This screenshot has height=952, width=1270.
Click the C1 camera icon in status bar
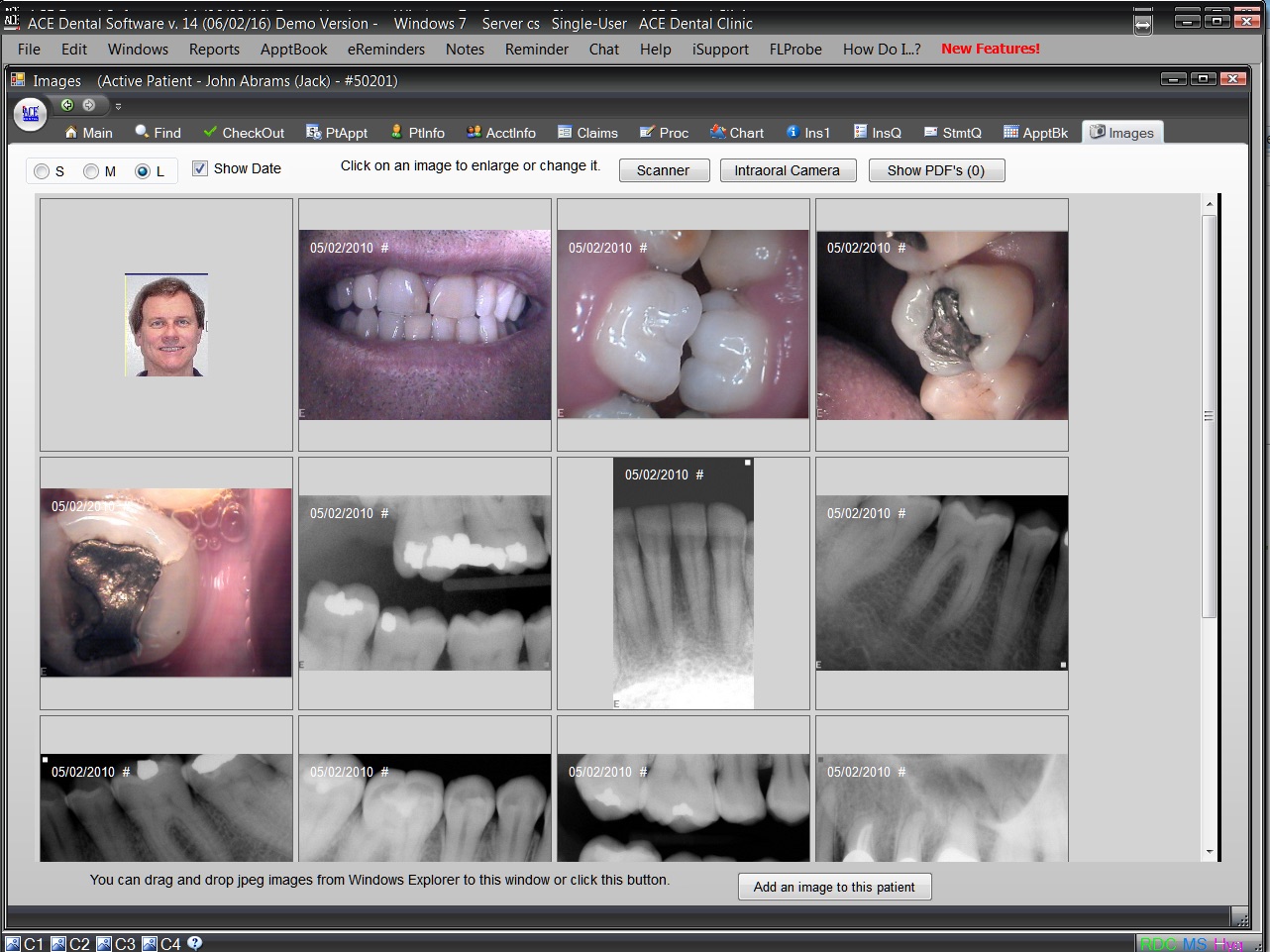point(12,944)
